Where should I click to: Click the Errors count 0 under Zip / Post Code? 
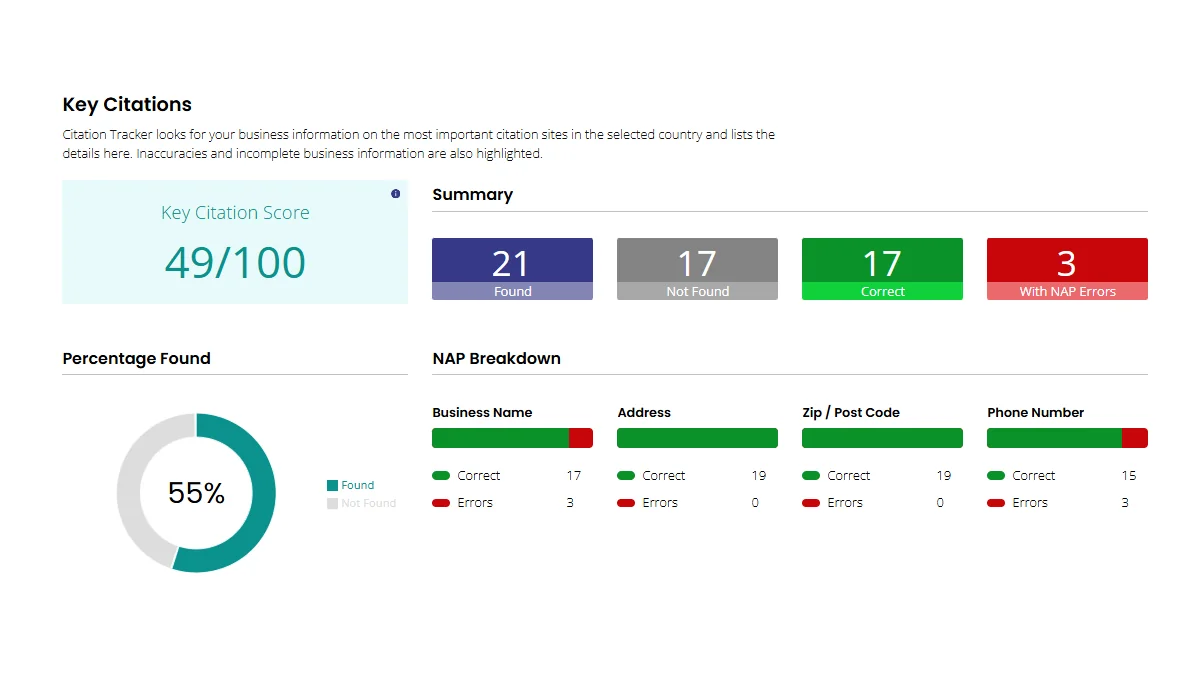pos(940,503)
